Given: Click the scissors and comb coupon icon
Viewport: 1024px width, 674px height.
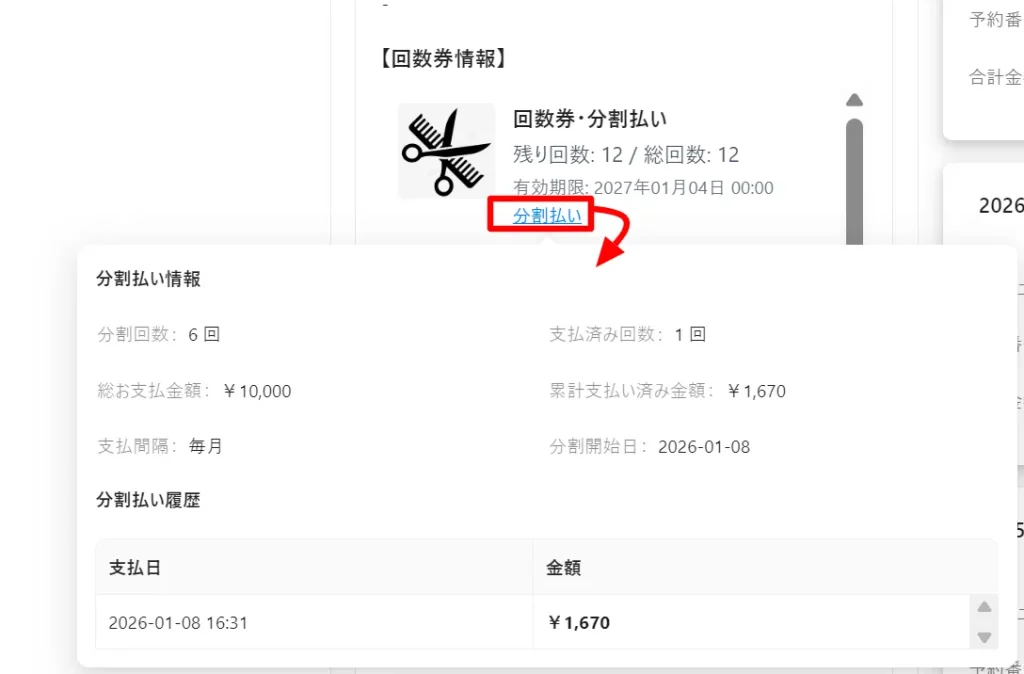Looking at the screenshot, I should 447,151.
